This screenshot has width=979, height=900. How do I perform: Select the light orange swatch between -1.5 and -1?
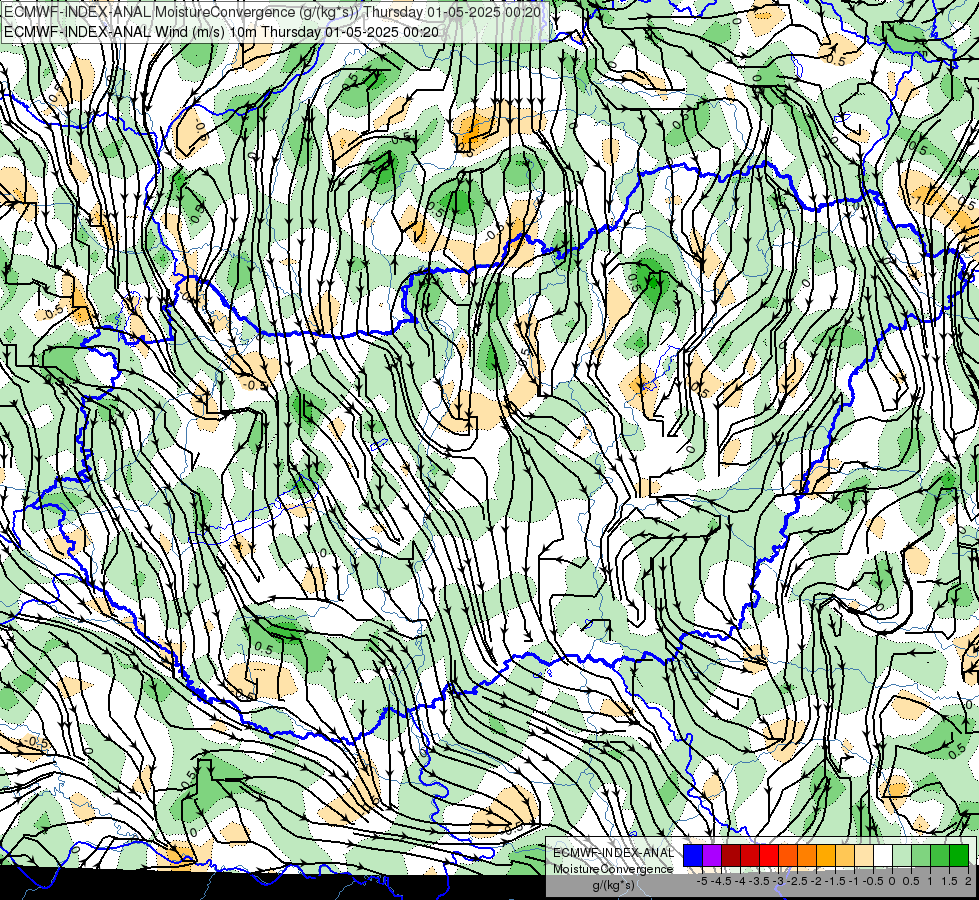point(845,855)
